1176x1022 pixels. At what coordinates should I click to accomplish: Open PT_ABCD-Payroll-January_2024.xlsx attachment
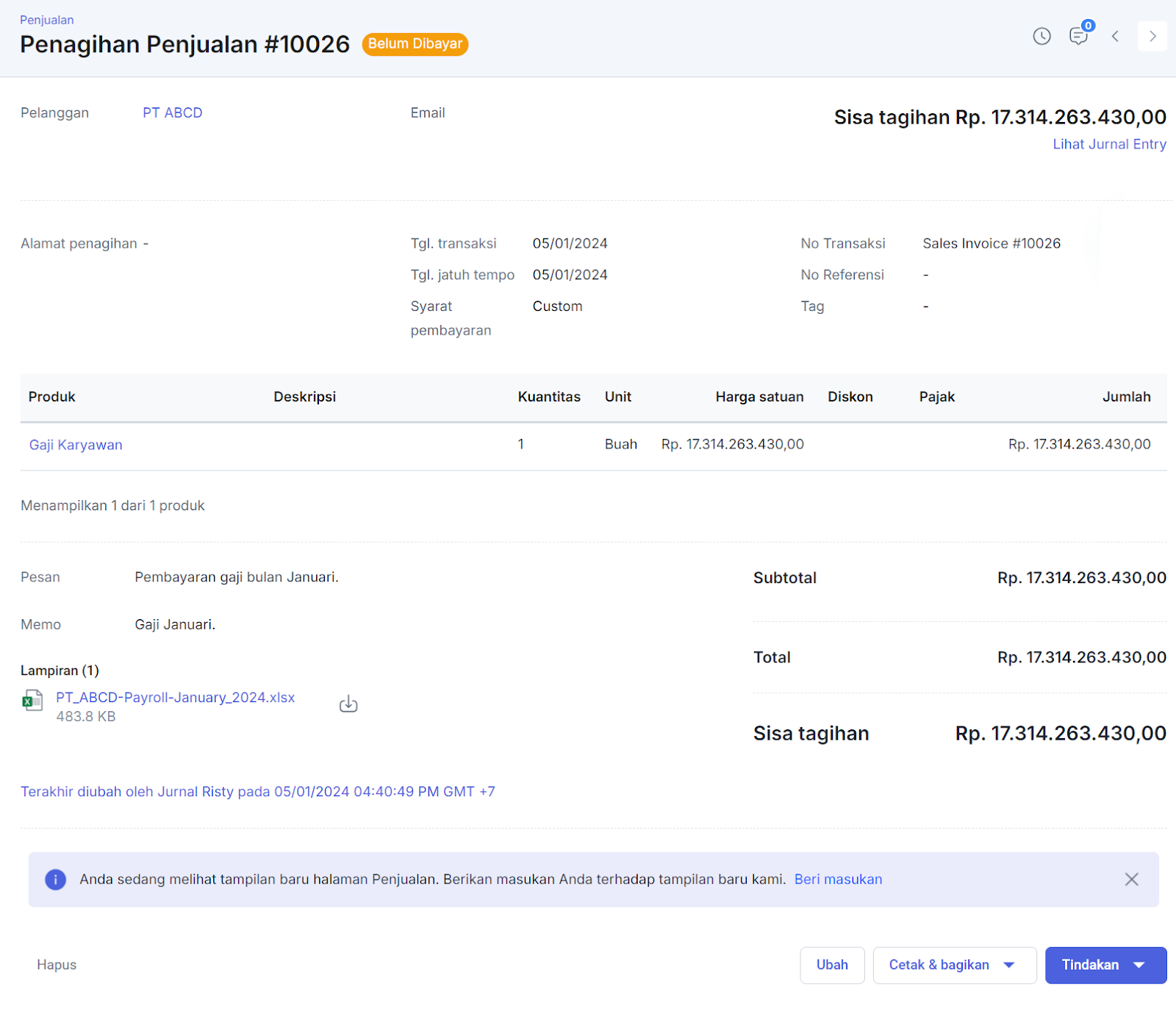tap(175, 697)
